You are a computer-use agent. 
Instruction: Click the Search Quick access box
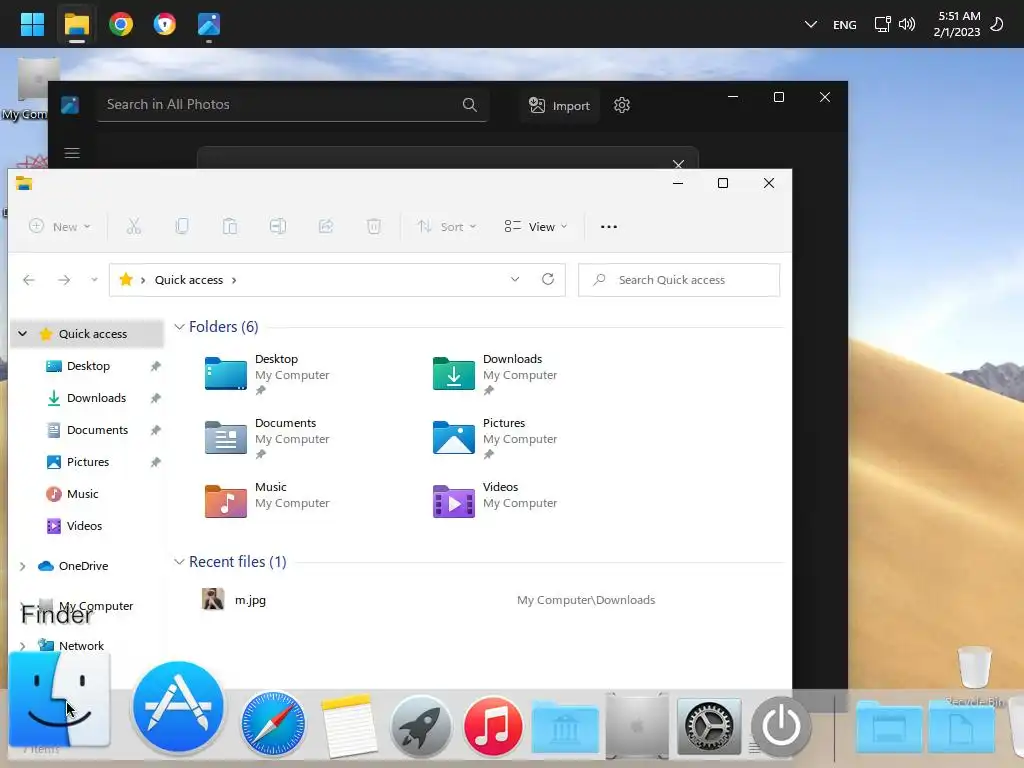(679, 280)
